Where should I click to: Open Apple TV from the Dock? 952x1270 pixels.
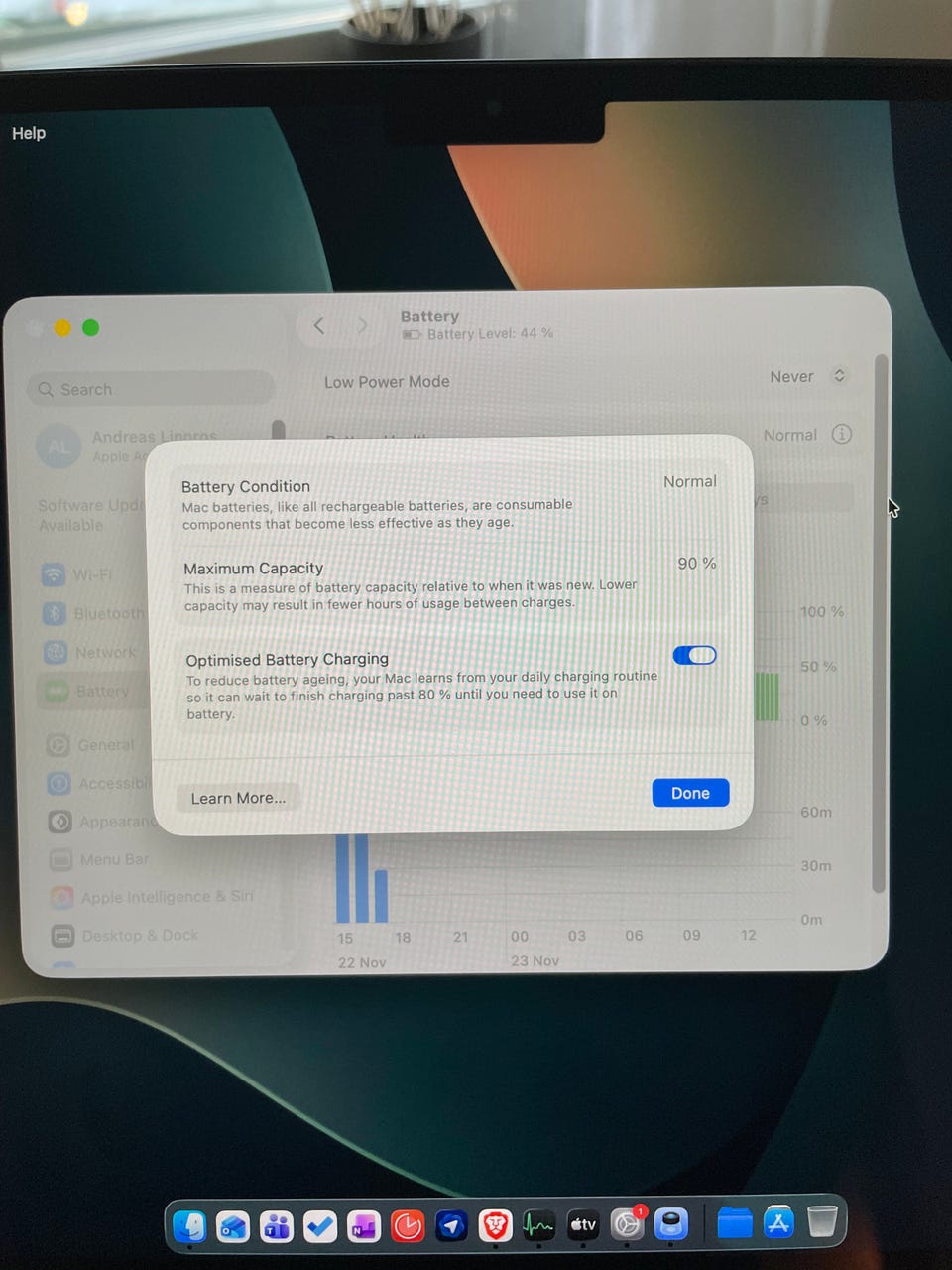582,1225
